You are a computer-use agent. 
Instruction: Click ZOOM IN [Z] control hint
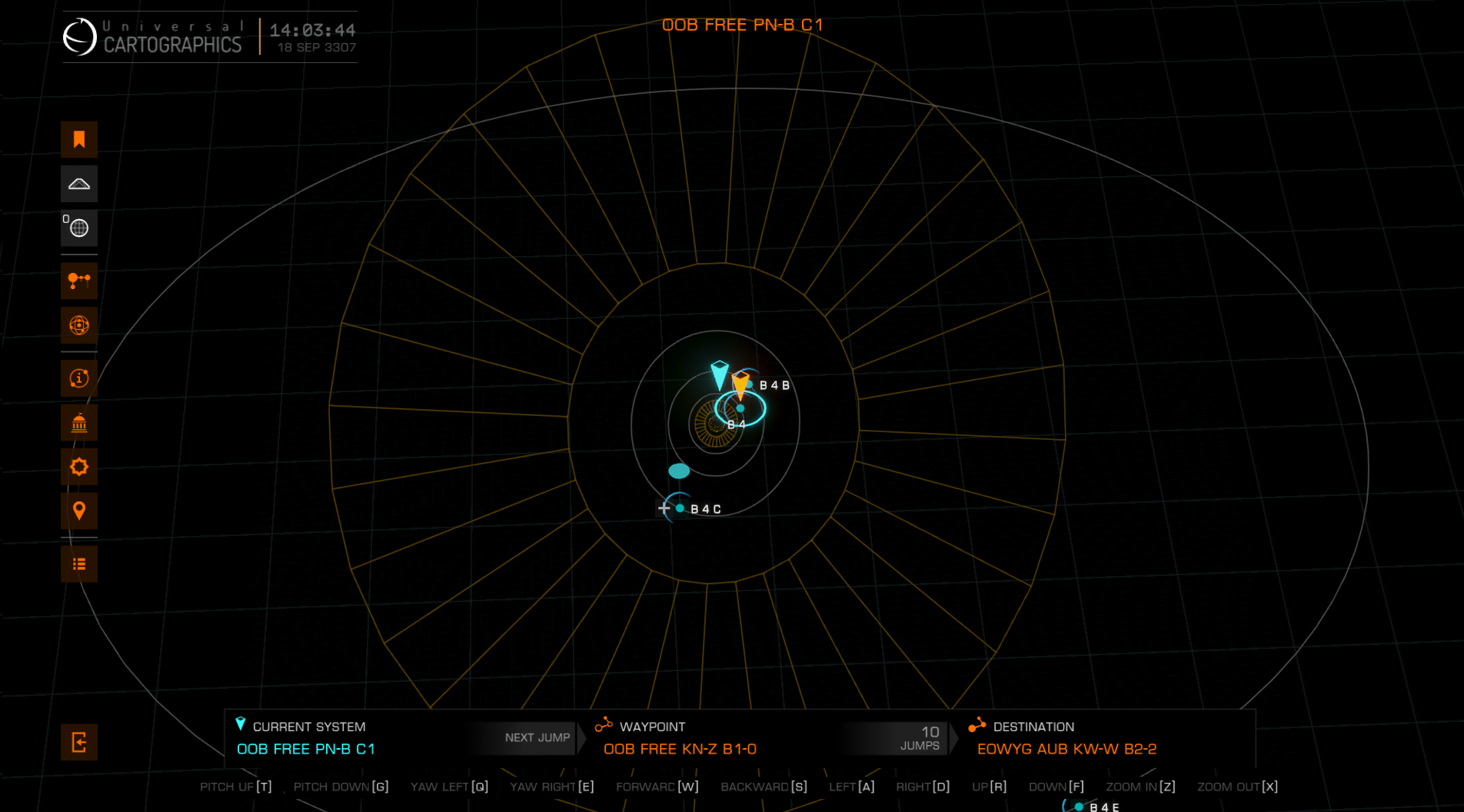click(x=1141, y=787)
